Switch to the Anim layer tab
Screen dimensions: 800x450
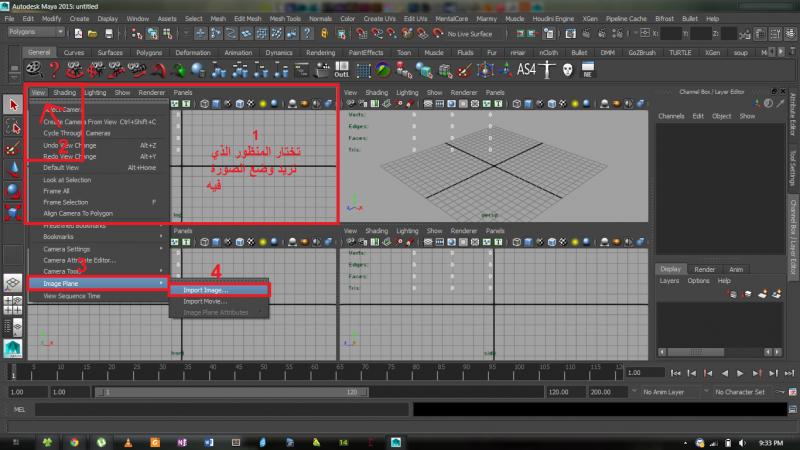click(736, 269)
